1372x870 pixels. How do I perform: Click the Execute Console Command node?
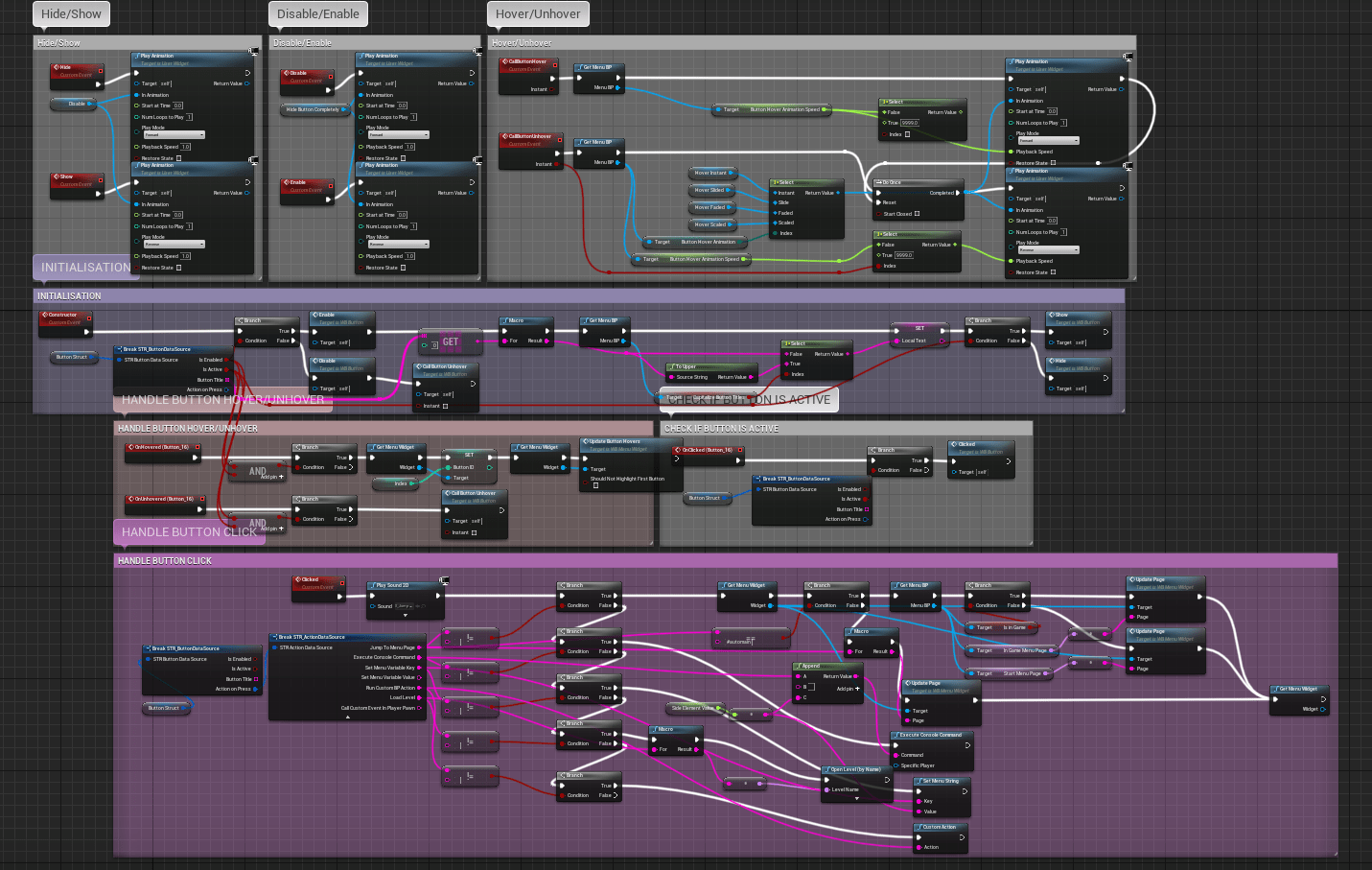pos(931,735)
